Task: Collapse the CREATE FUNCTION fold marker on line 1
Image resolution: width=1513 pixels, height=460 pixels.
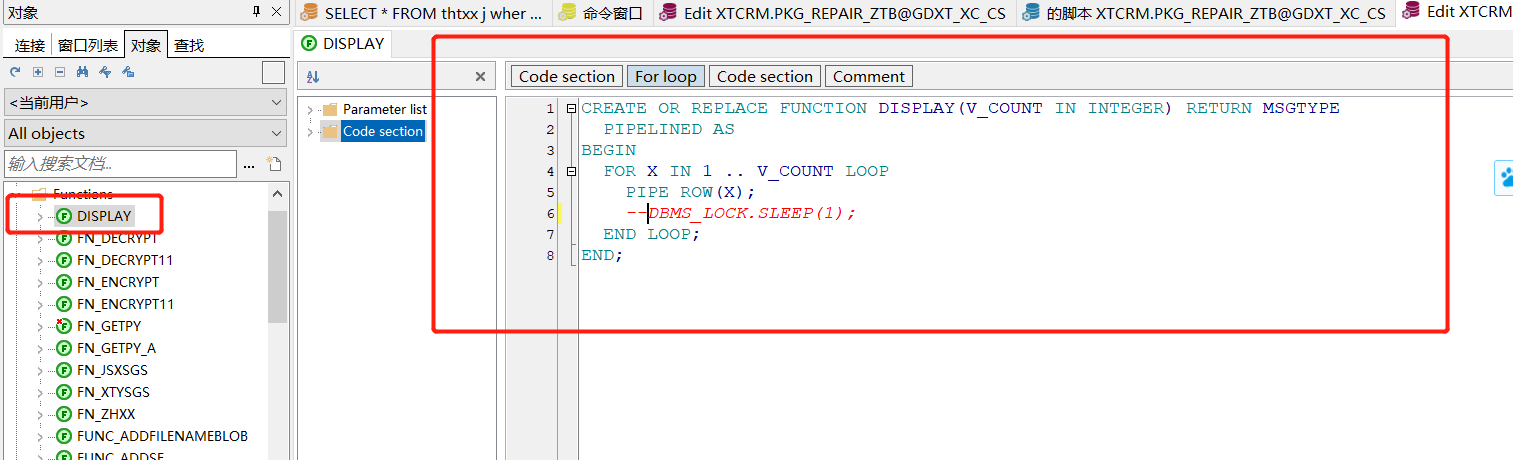Action: [571, 108]
